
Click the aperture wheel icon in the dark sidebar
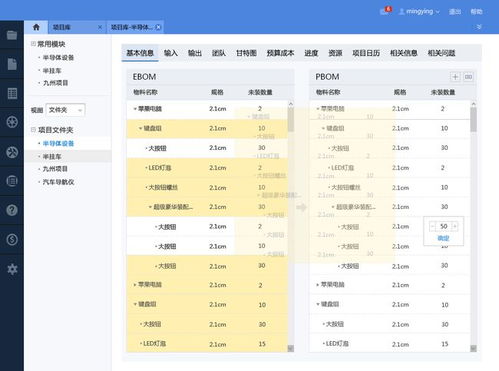click(x=12, y=122)
